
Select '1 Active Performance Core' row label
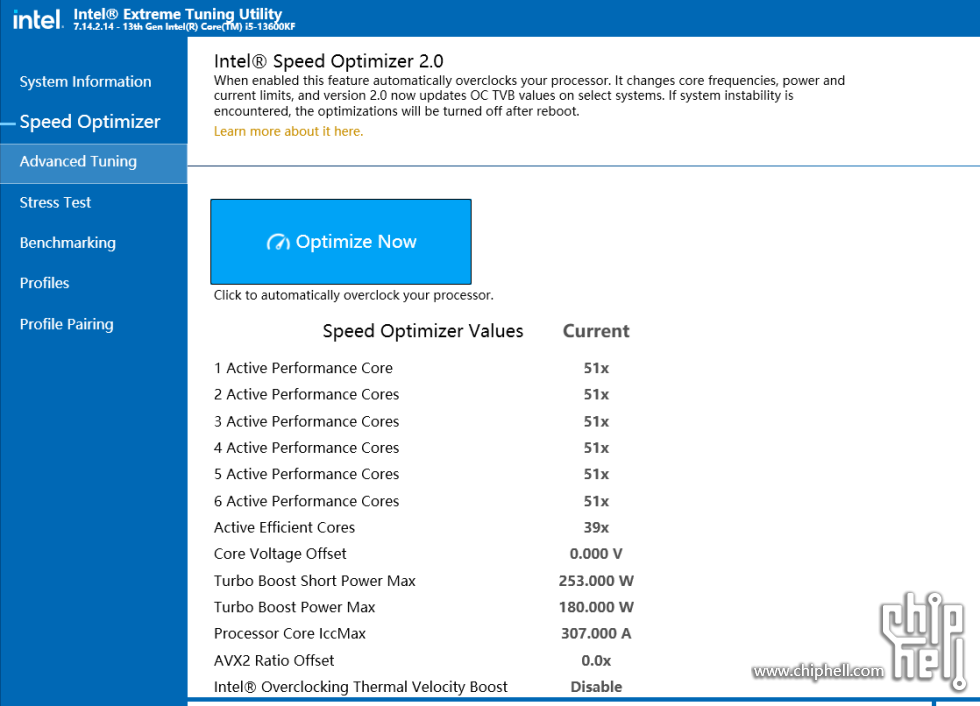pyautogui.click(x=303, y=368)
